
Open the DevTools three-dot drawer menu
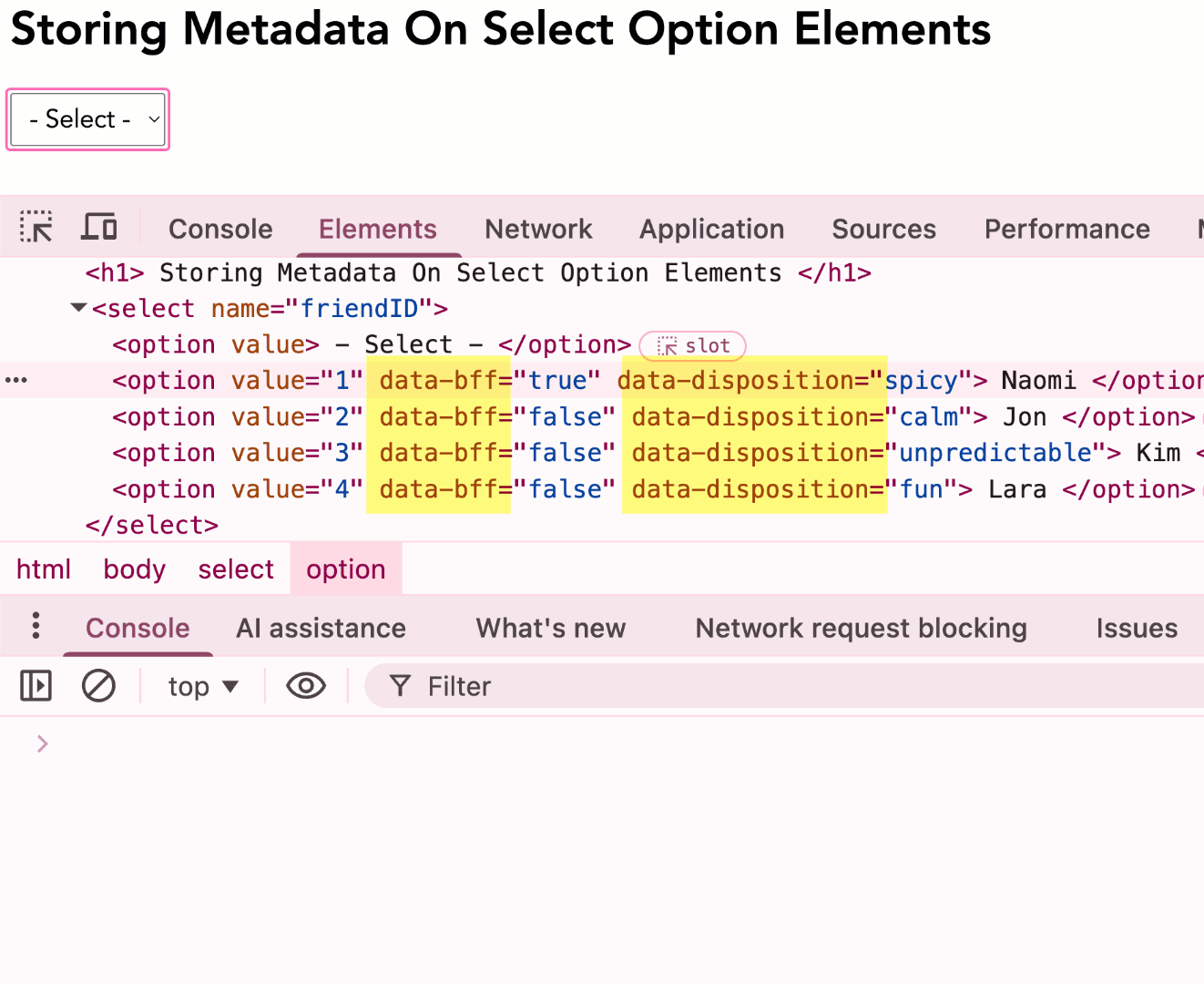pyautogui.click(x=35, y=627)
